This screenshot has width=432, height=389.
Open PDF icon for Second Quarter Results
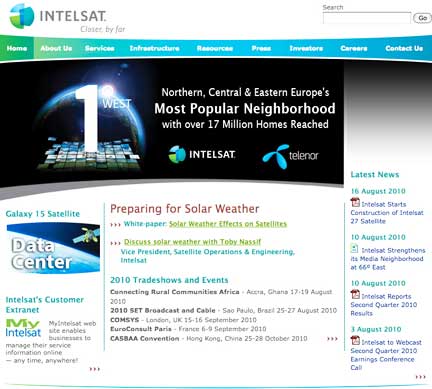coord(355,294)
